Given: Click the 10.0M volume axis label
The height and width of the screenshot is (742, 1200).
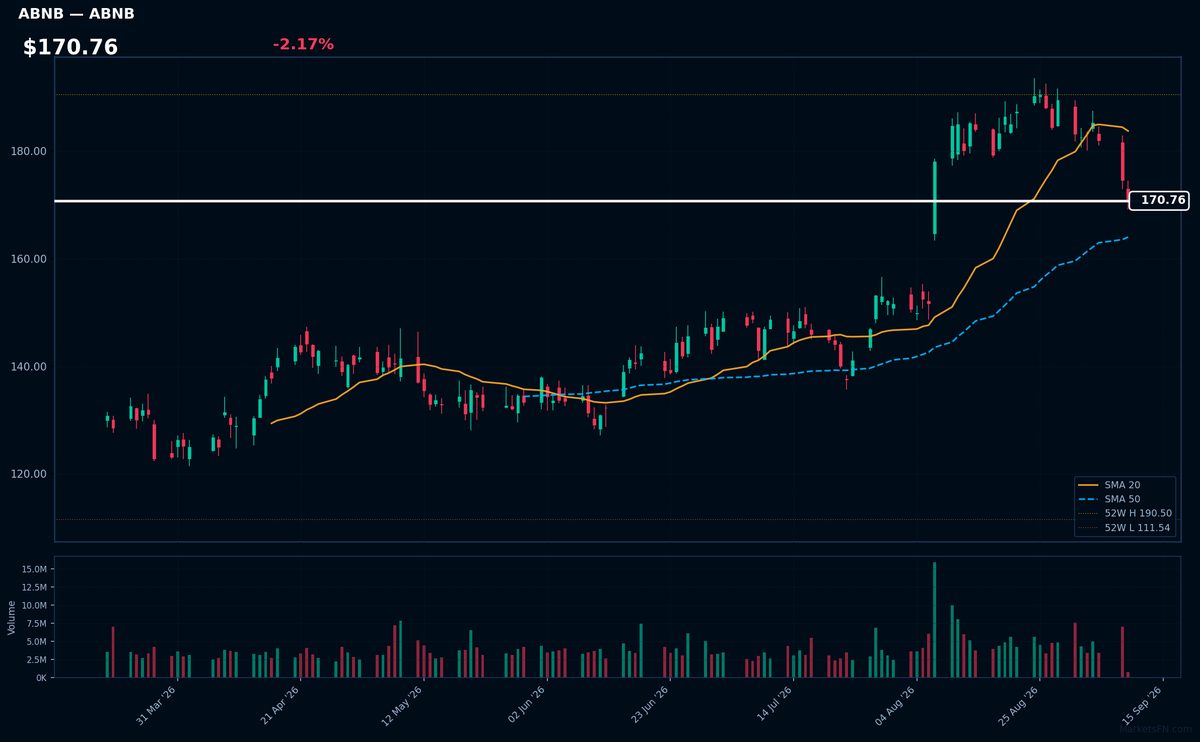Looking at the screenshot, I should (34, 605).
